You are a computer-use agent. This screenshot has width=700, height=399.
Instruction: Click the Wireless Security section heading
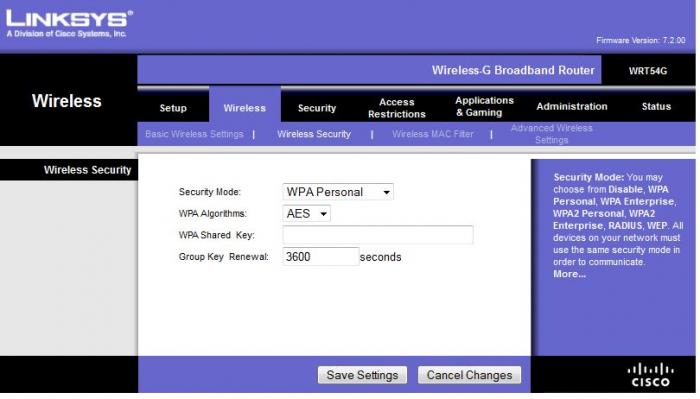tap(88, 170)
